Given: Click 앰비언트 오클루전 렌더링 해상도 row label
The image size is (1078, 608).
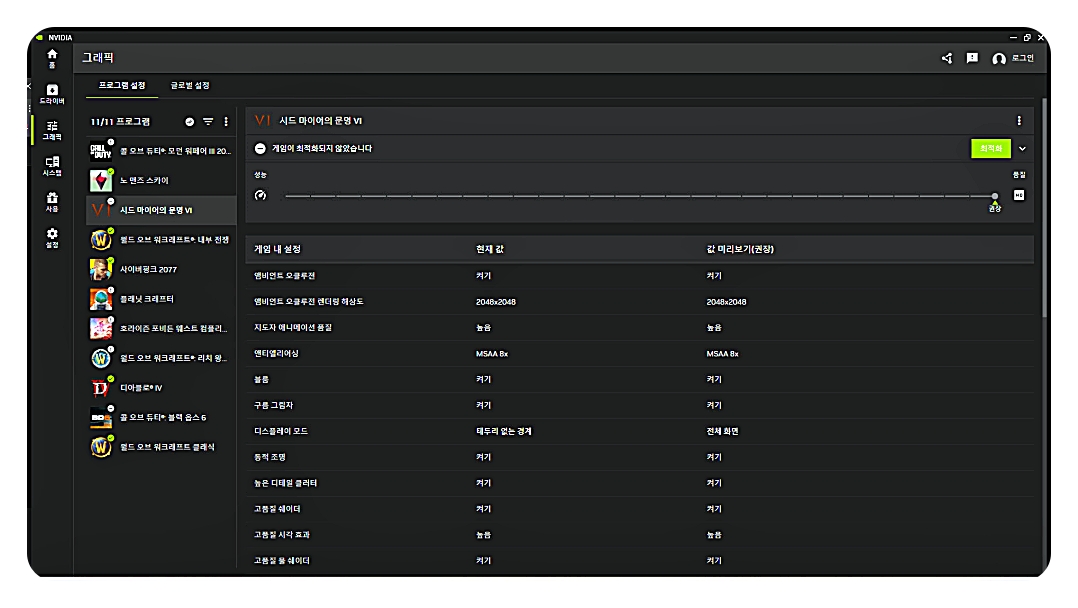Looking at the screenshot, I should [x=309, y=301].
